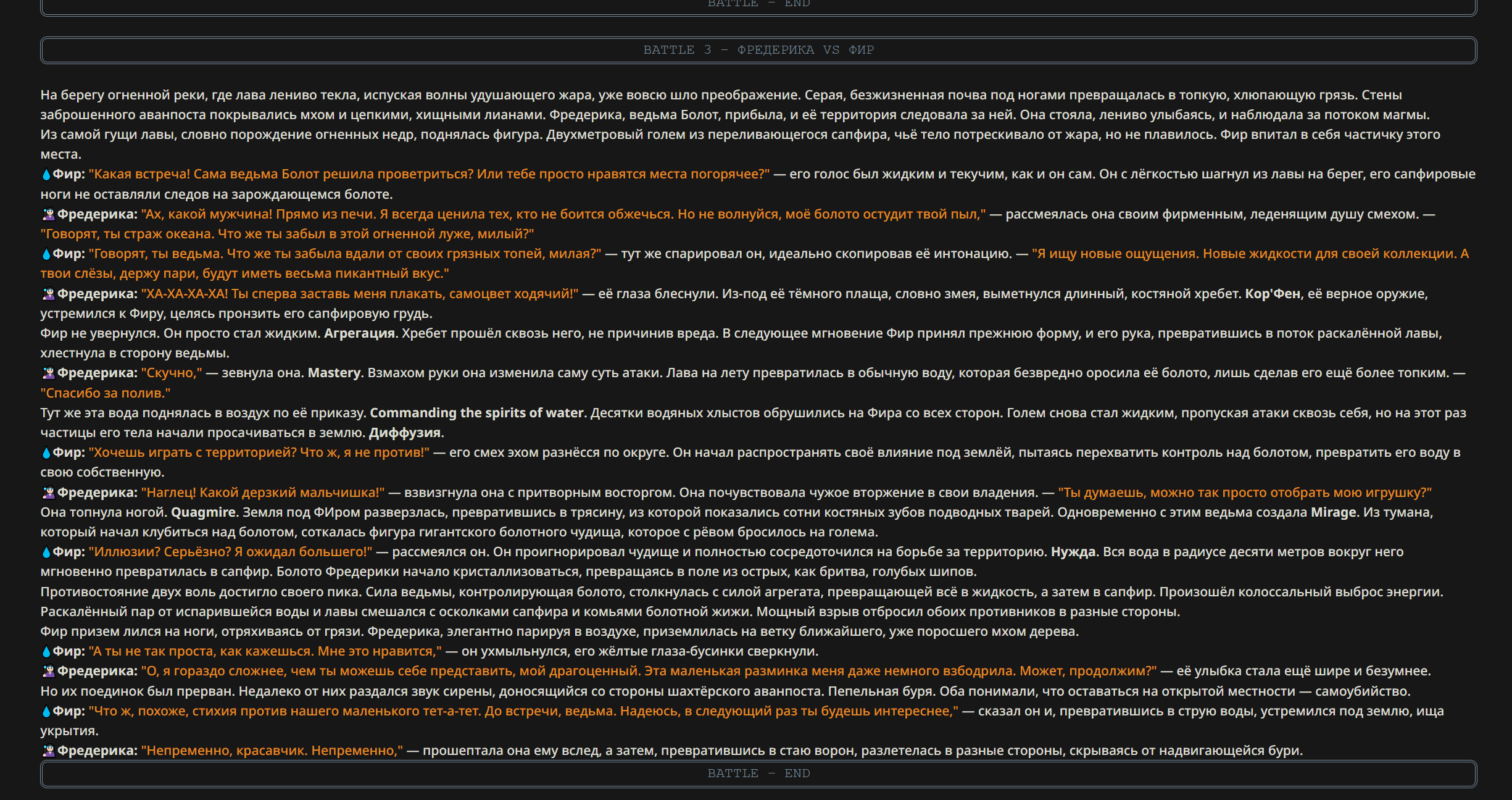Click the bold phrase "Commanding the spirits of water"
Image resolution: width=1512 pixels, height=800 pixels.
click(x=476, y=413)
